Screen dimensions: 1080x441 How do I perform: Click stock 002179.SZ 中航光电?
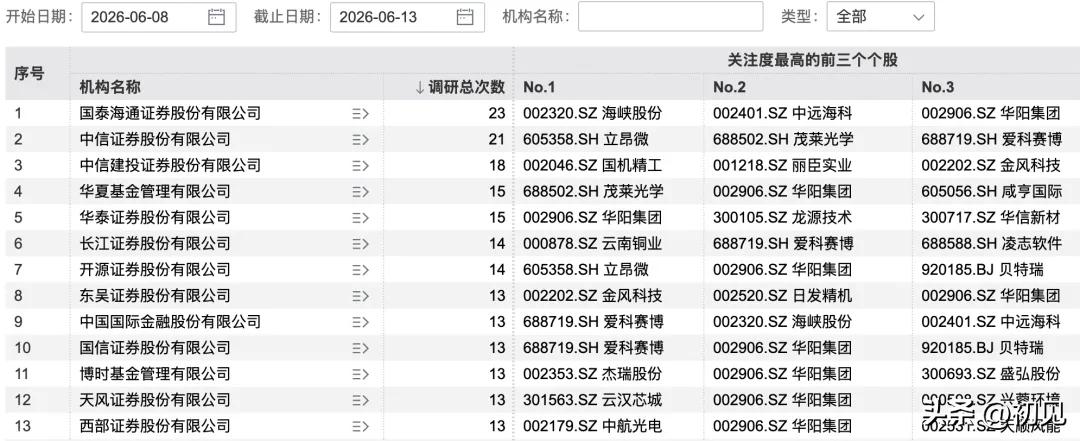point(592,427)
